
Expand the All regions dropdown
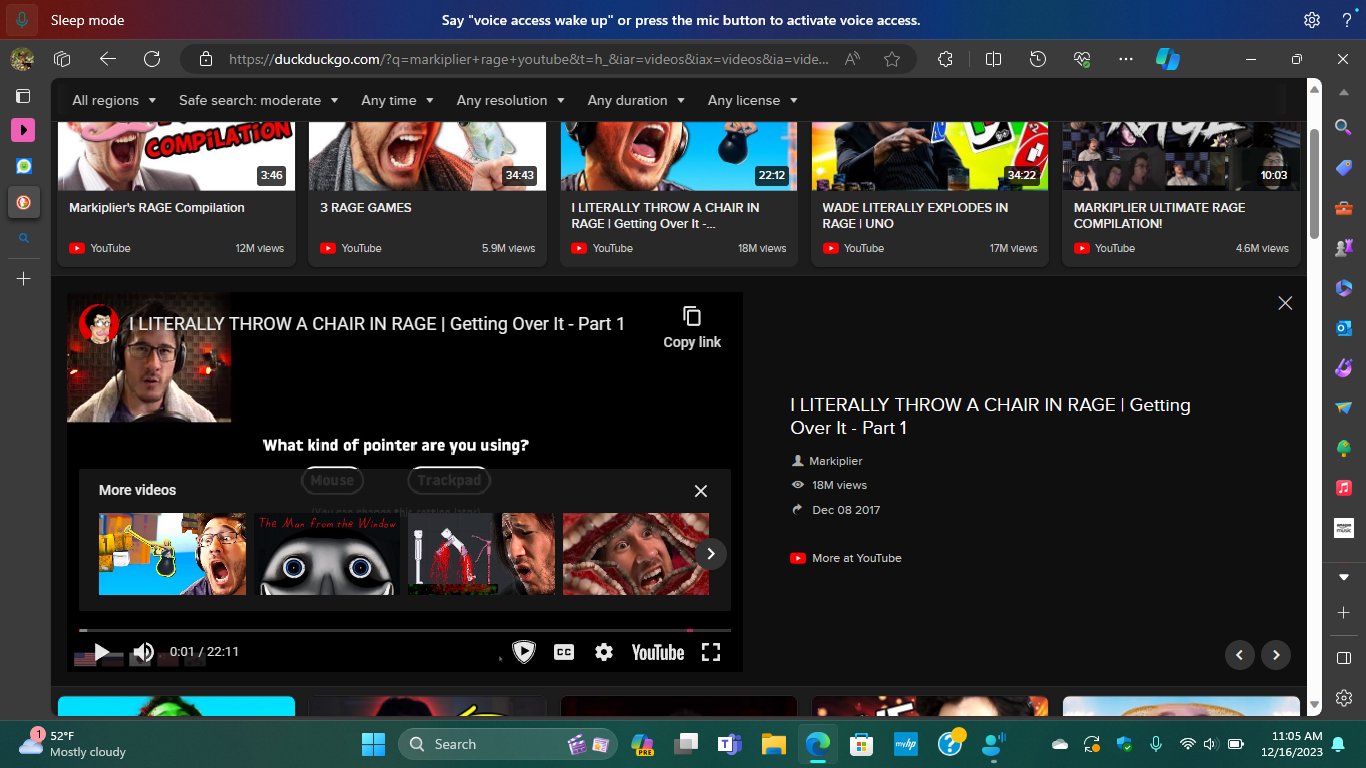pos(114,100)
